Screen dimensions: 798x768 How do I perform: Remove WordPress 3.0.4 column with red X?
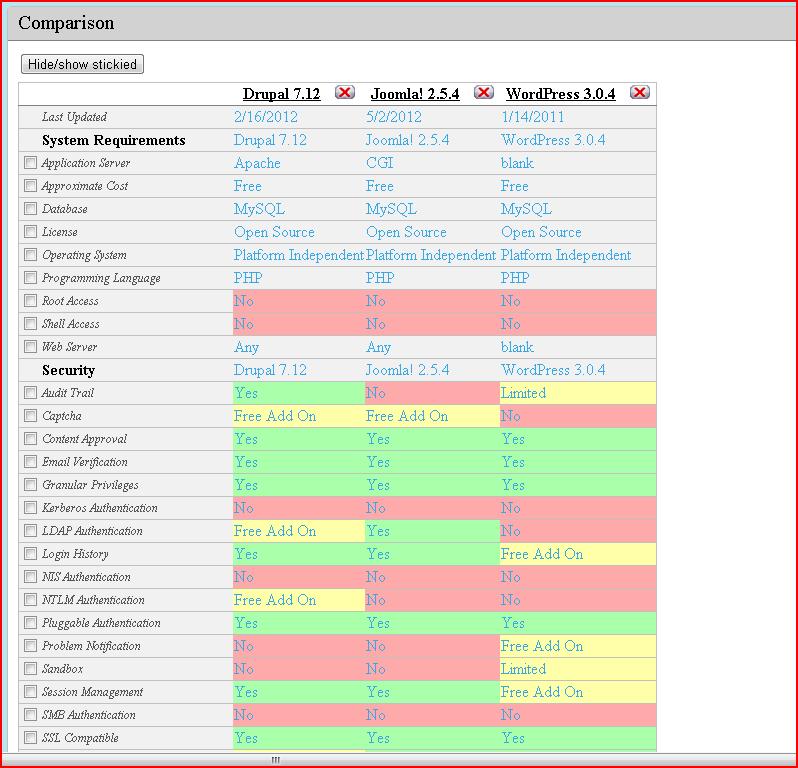pos(639,92)
